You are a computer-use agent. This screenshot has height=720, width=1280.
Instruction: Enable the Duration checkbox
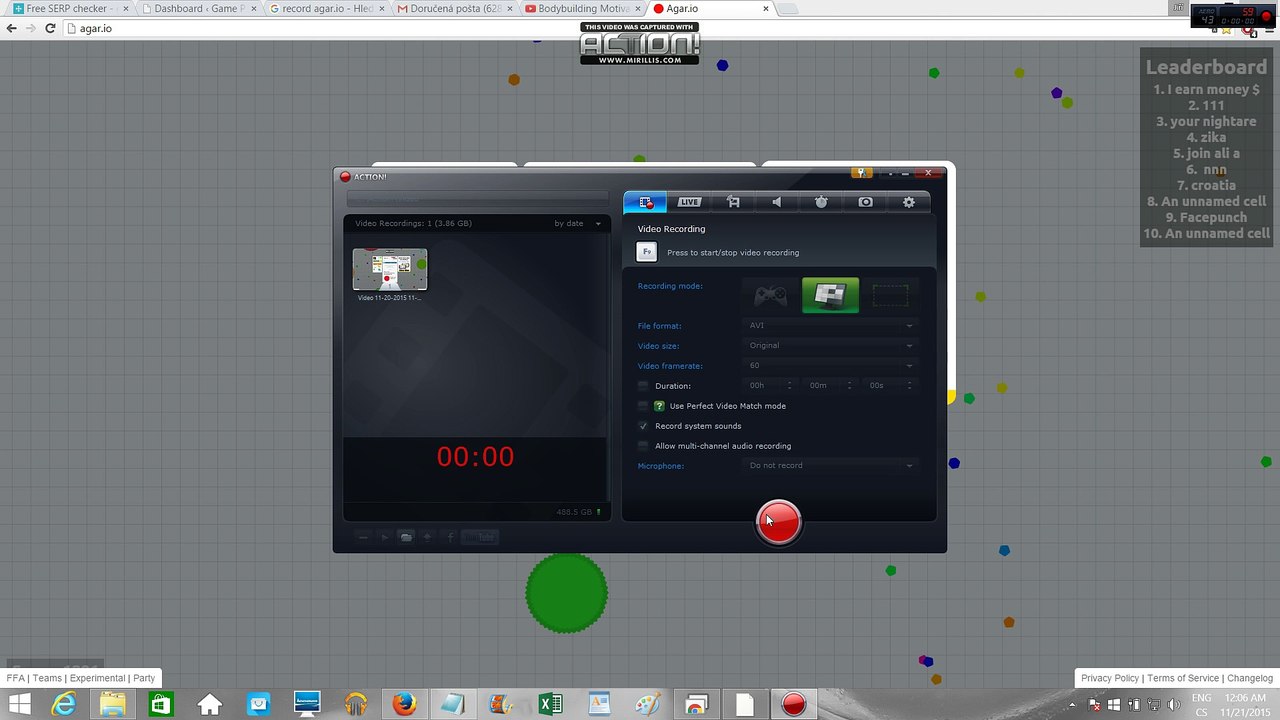point(643,386)
